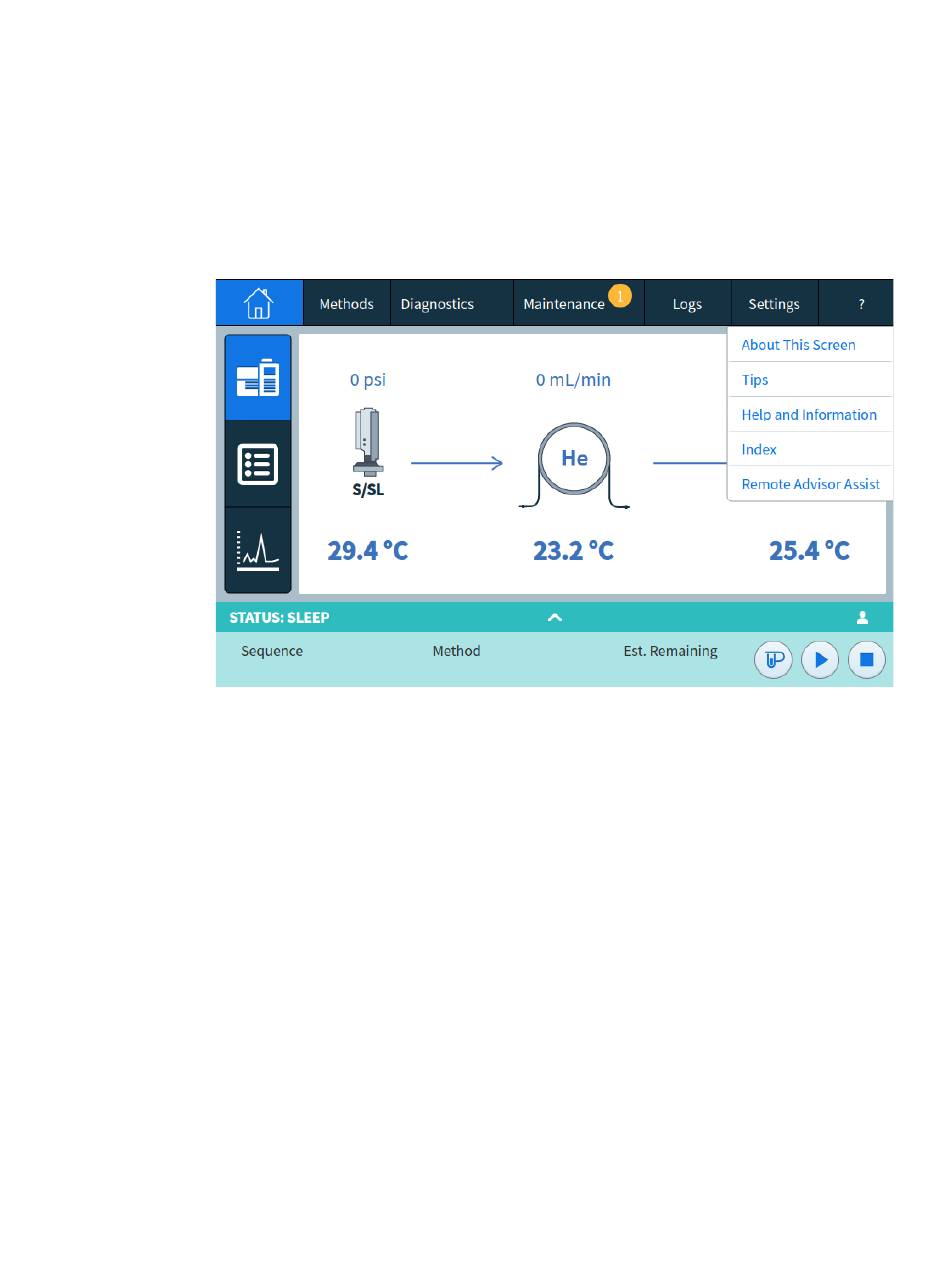Click the S/SL inlet icon
950x1267 pixels.
368,443
